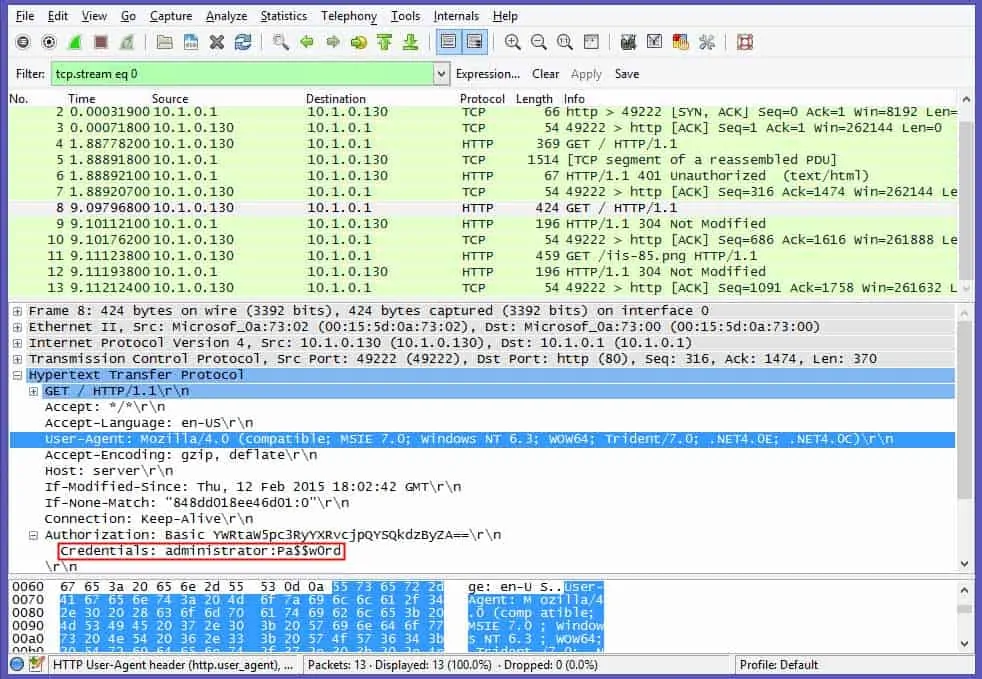Expand the Ethernet II tree node
The image size is (982, 679).
pyautogui.click(x=18, y=327)
